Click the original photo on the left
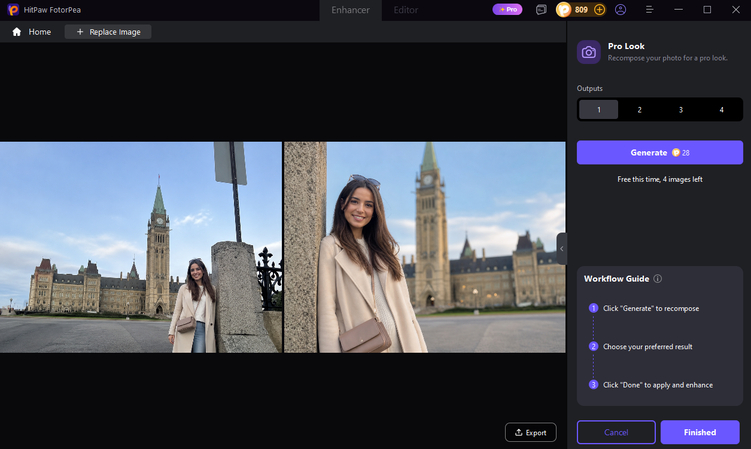The height and width of the screenshot is (449, 751). tap(141, 247)
